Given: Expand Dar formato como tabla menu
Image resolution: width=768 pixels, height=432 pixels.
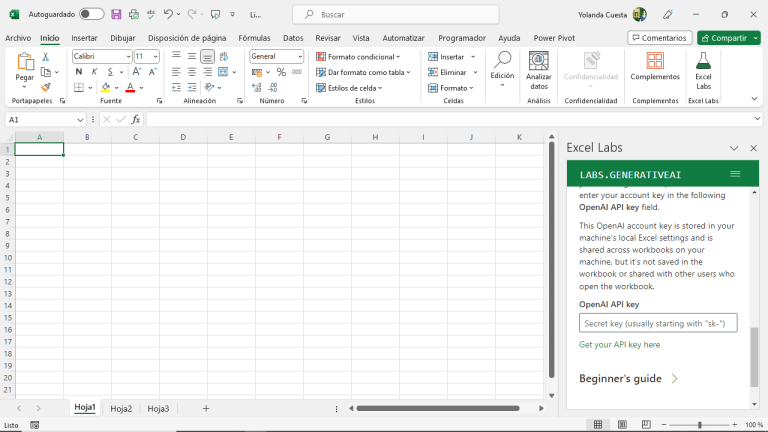Looking at the screenshot, I should coord(363,72).
